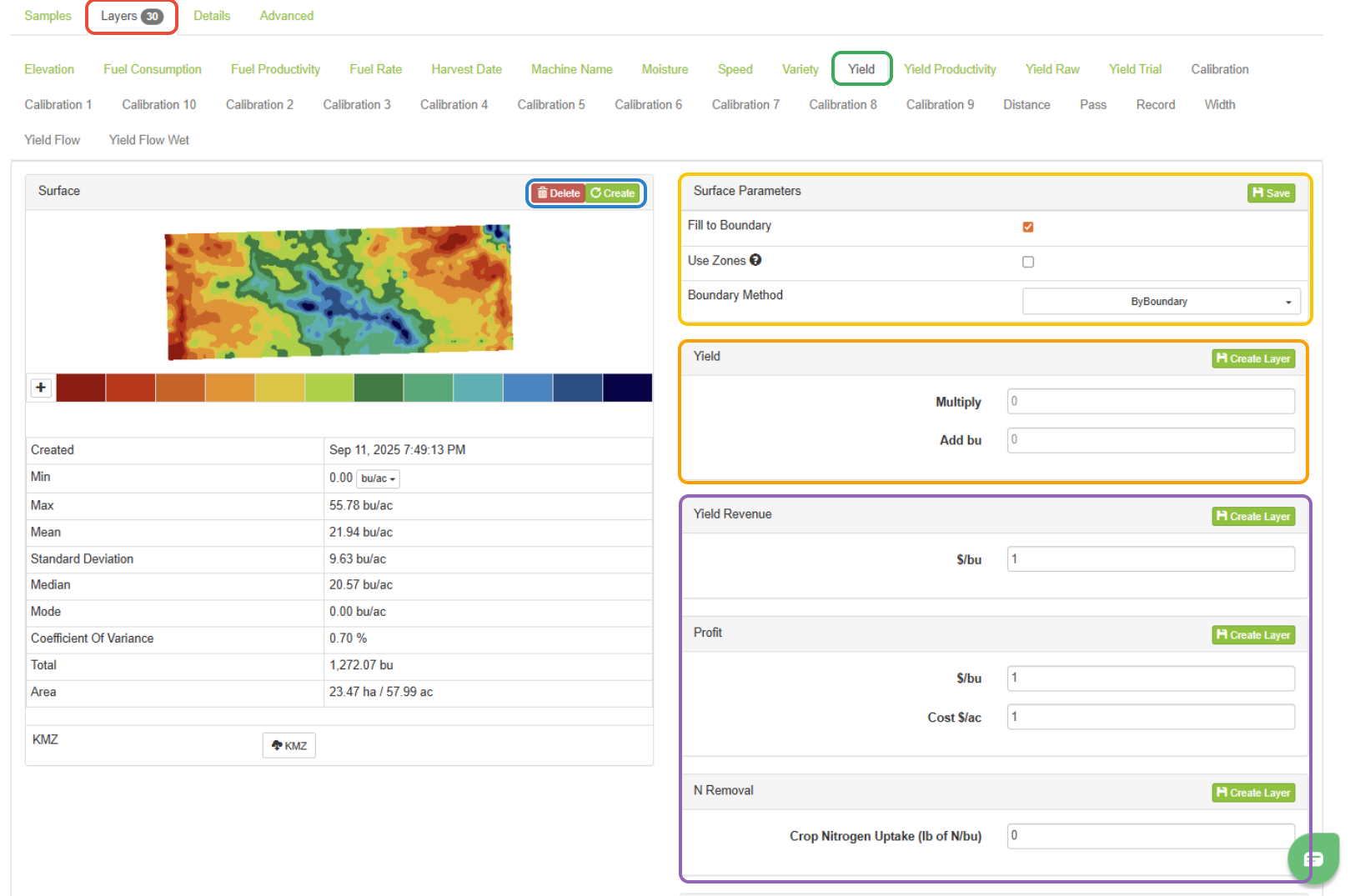
Task: Pick the teal legend swatch
Action: [x=478, y=388]
